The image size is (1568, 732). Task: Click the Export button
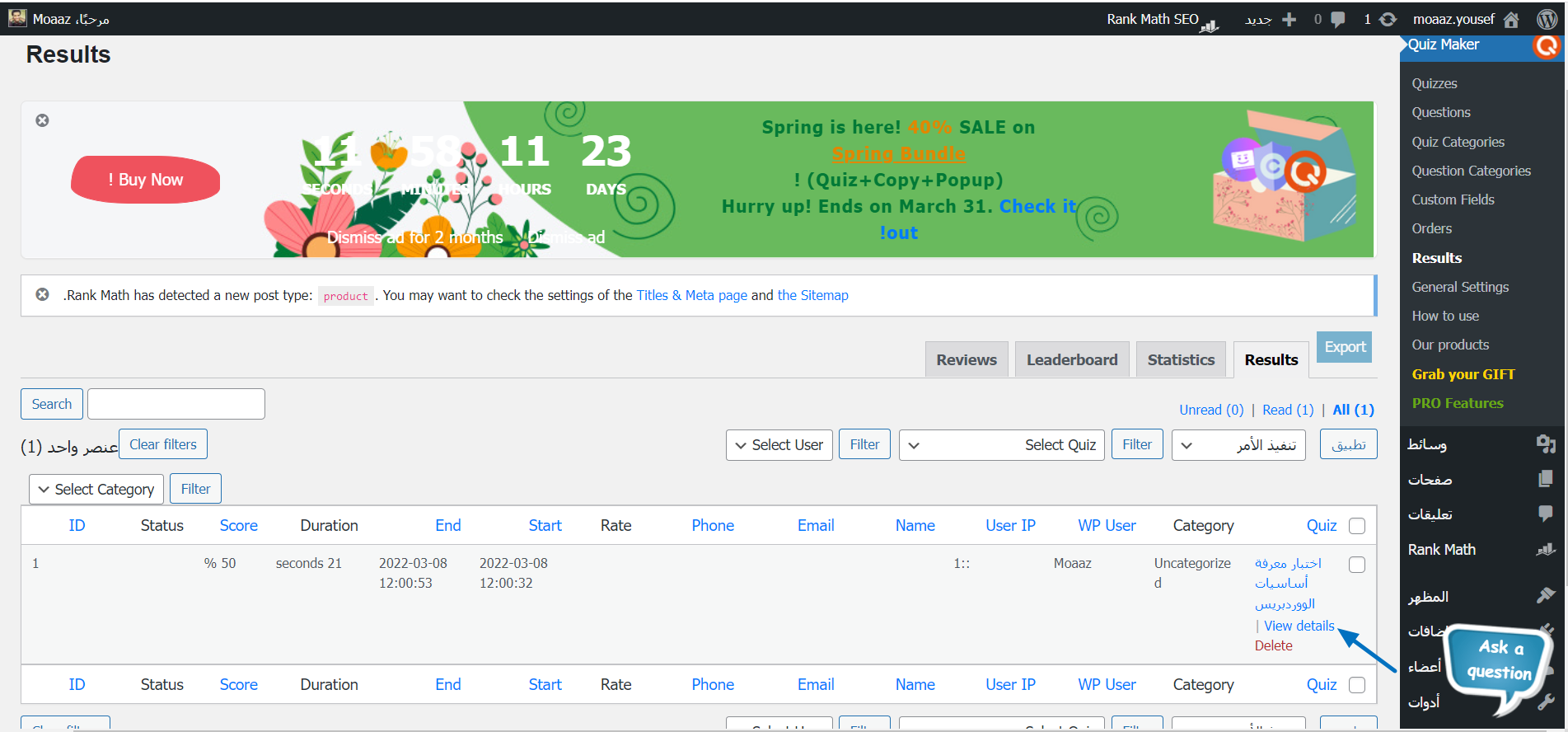[1345, 347]
